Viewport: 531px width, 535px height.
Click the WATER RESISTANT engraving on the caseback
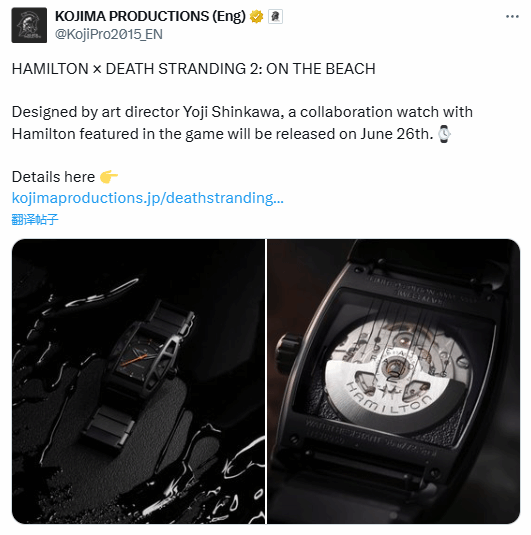[345, 429]
